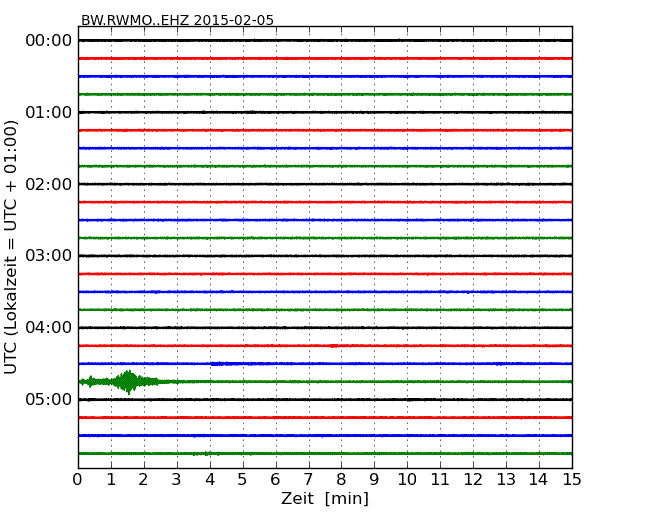The height and width of the screenshot is (520, 650).
Task: Select the 01:00 y-axis tick label
Action: (49, 112)
